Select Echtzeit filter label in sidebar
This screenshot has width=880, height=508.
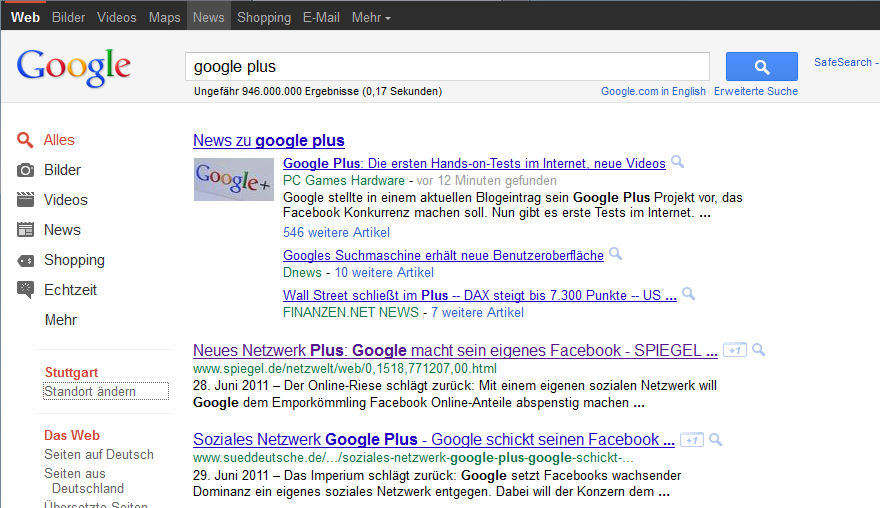[x=70, y=290]
